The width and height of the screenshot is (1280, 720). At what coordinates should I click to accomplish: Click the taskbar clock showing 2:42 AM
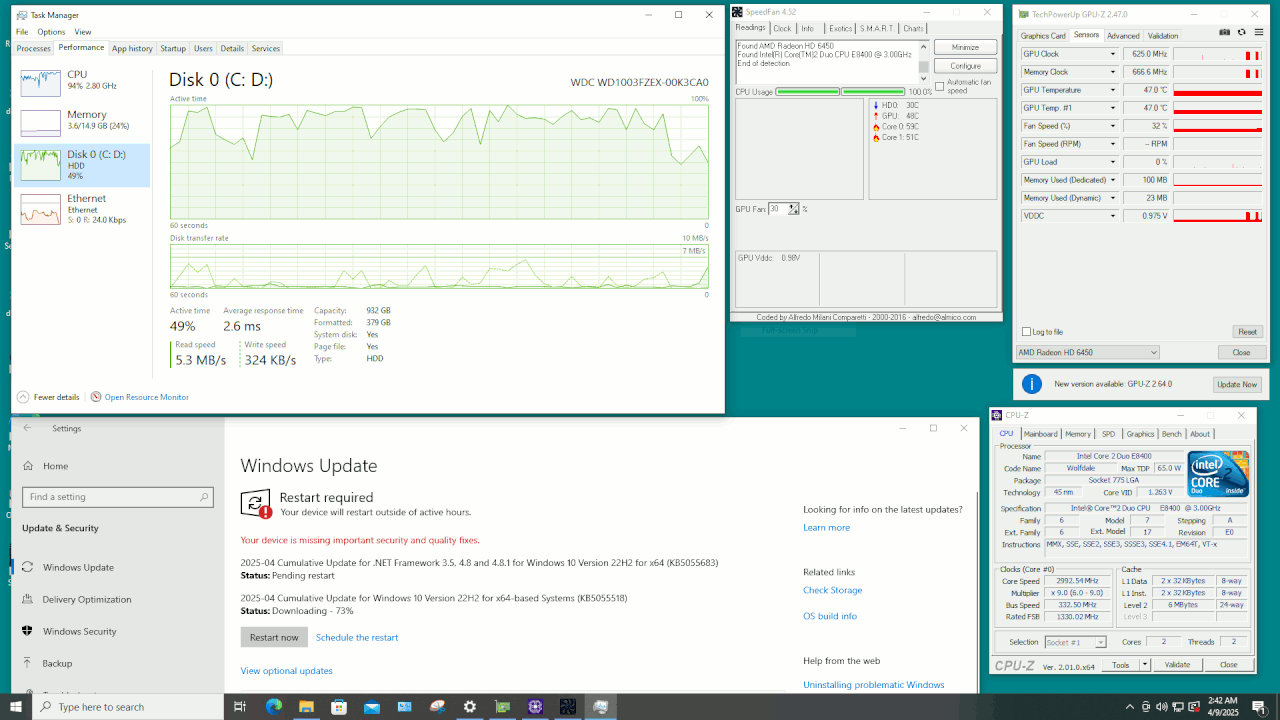pyautogui.click(x=1222, y=707)
